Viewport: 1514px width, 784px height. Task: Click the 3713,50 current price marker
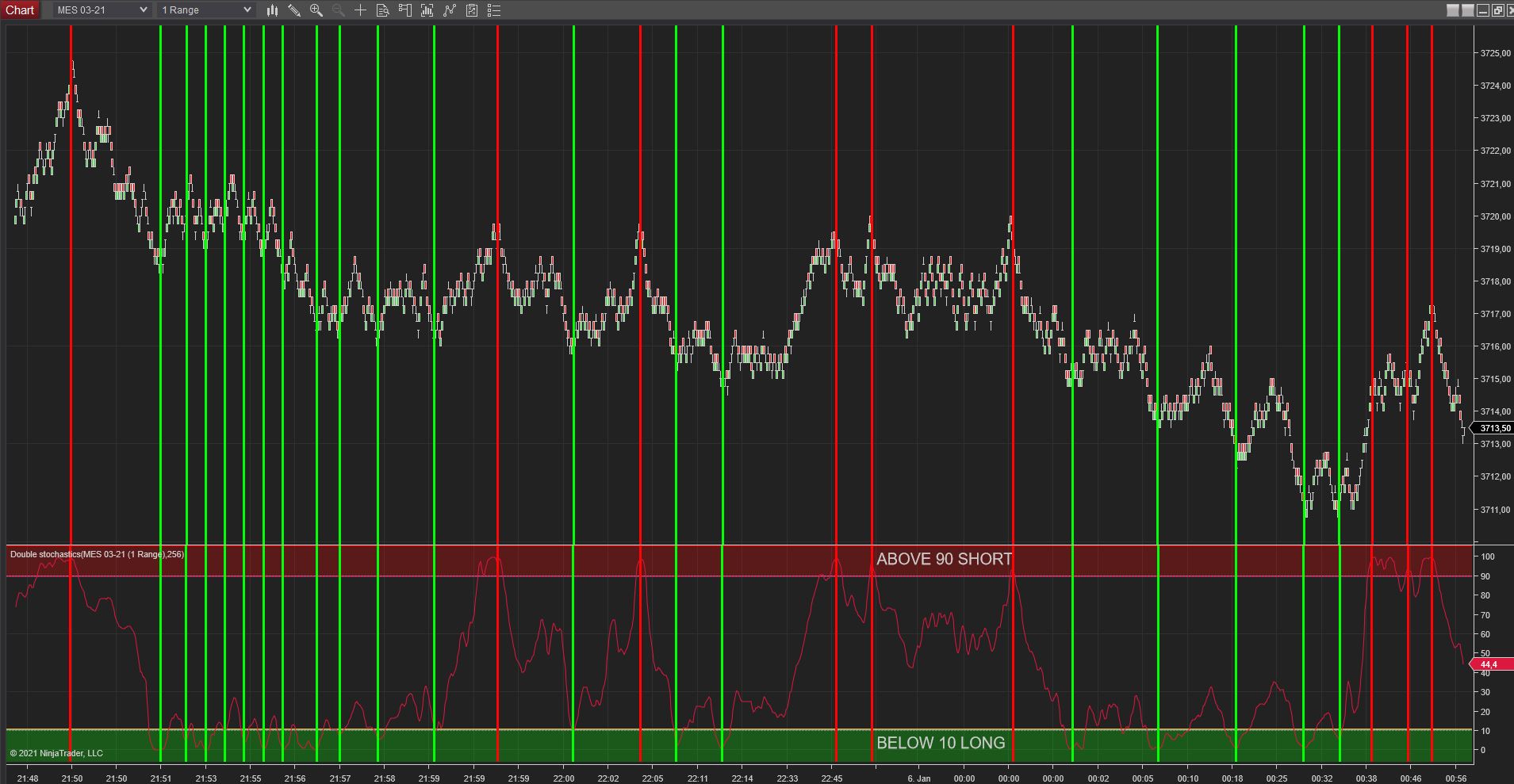coord(1493,428)
